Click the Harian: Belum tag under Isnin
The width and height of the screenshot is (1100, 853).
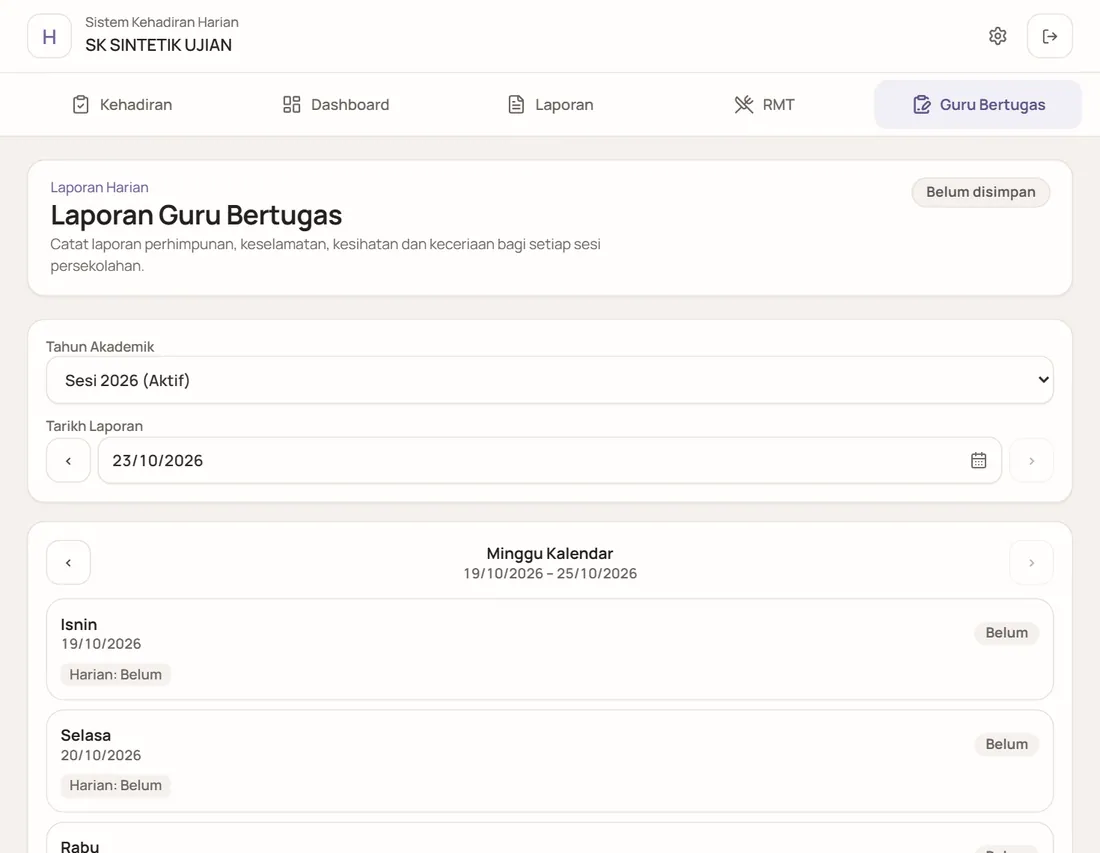[x=116, y=674]
